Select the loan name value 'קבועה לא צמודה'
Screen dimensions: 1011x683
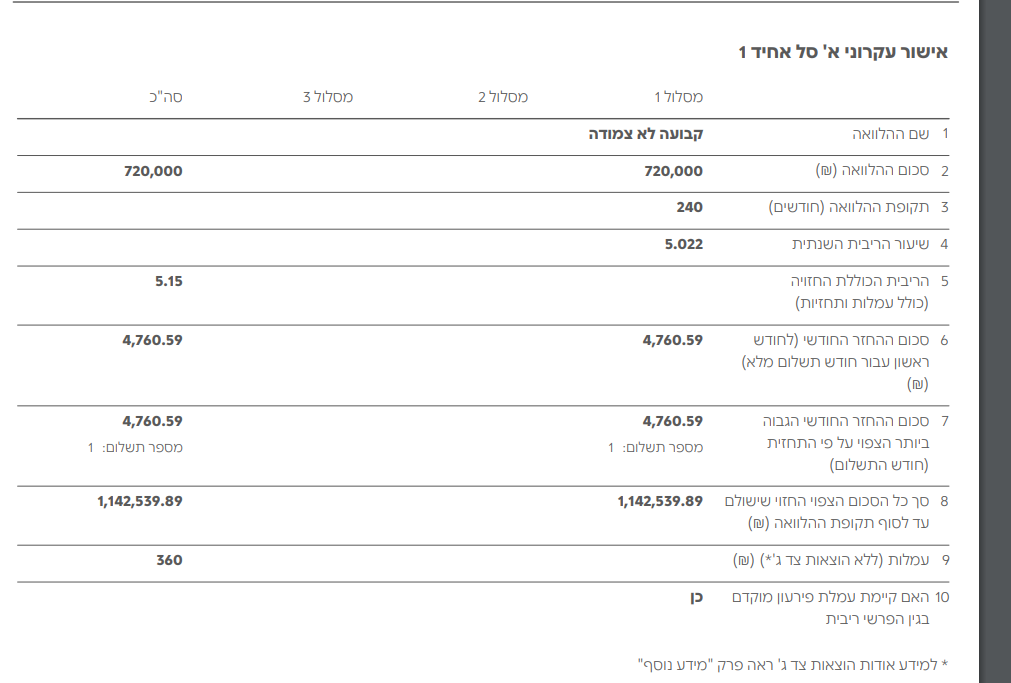tap(645, 133)
